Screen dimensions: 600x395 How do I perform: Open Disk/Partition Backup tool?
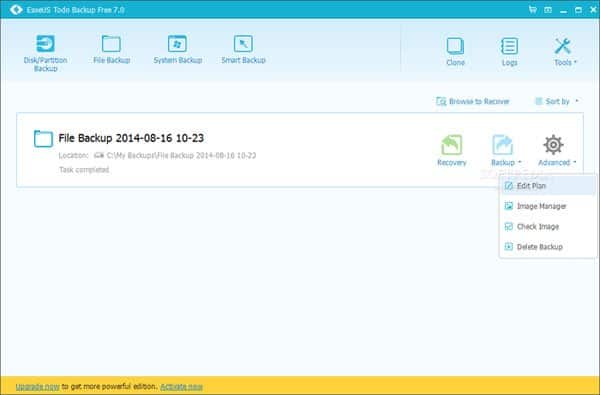pos(45,53)
